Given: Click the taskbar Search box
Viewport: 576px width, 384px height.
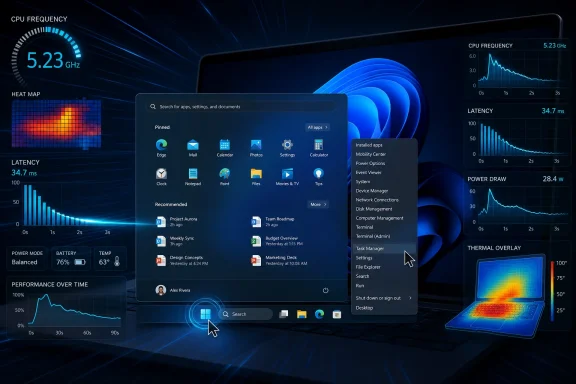Looking at the screenshot, I should coord(246,314).
